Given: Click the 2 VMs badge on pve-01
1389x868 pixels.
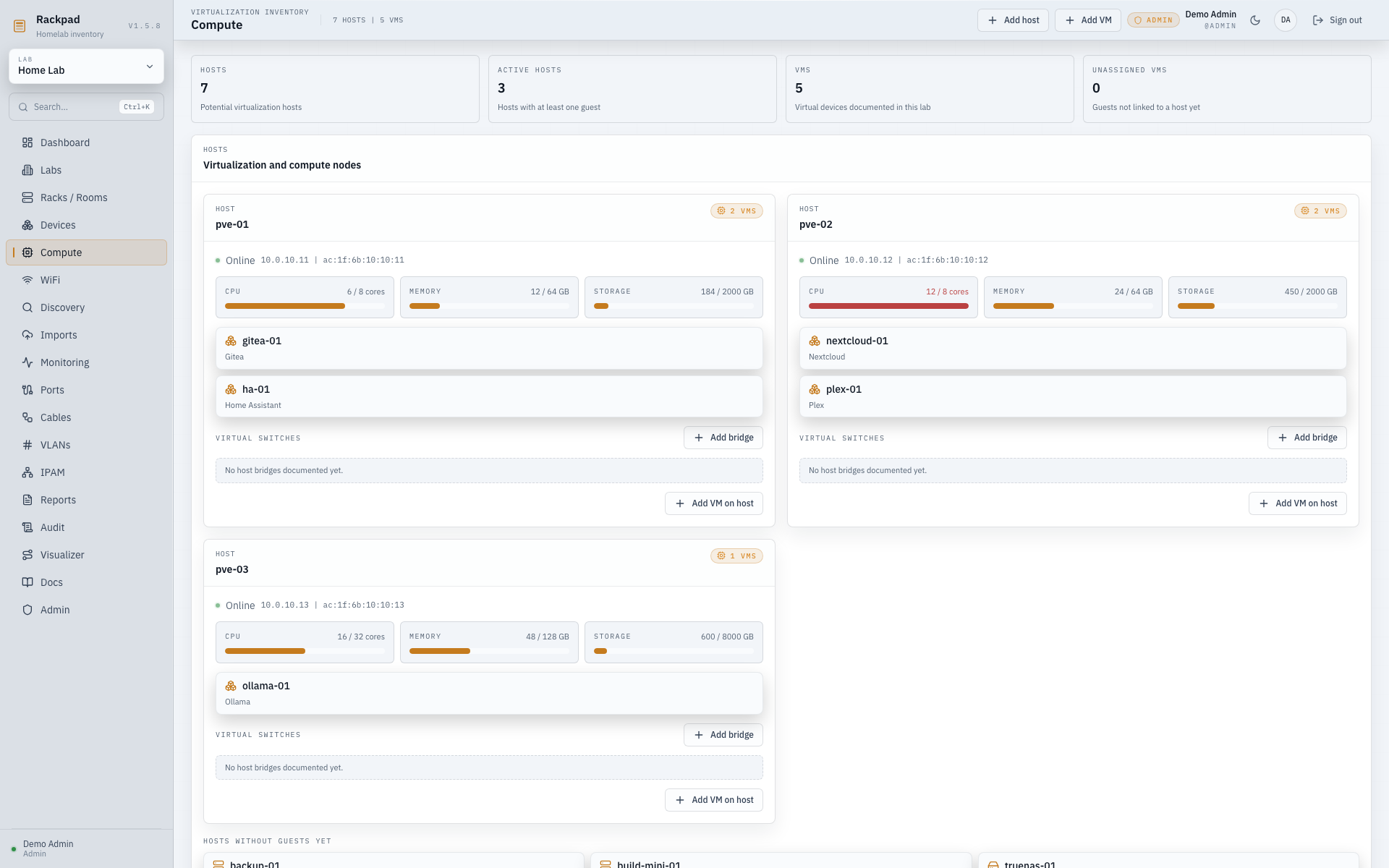Looking at the screenshot, I should tap(736, 211).
